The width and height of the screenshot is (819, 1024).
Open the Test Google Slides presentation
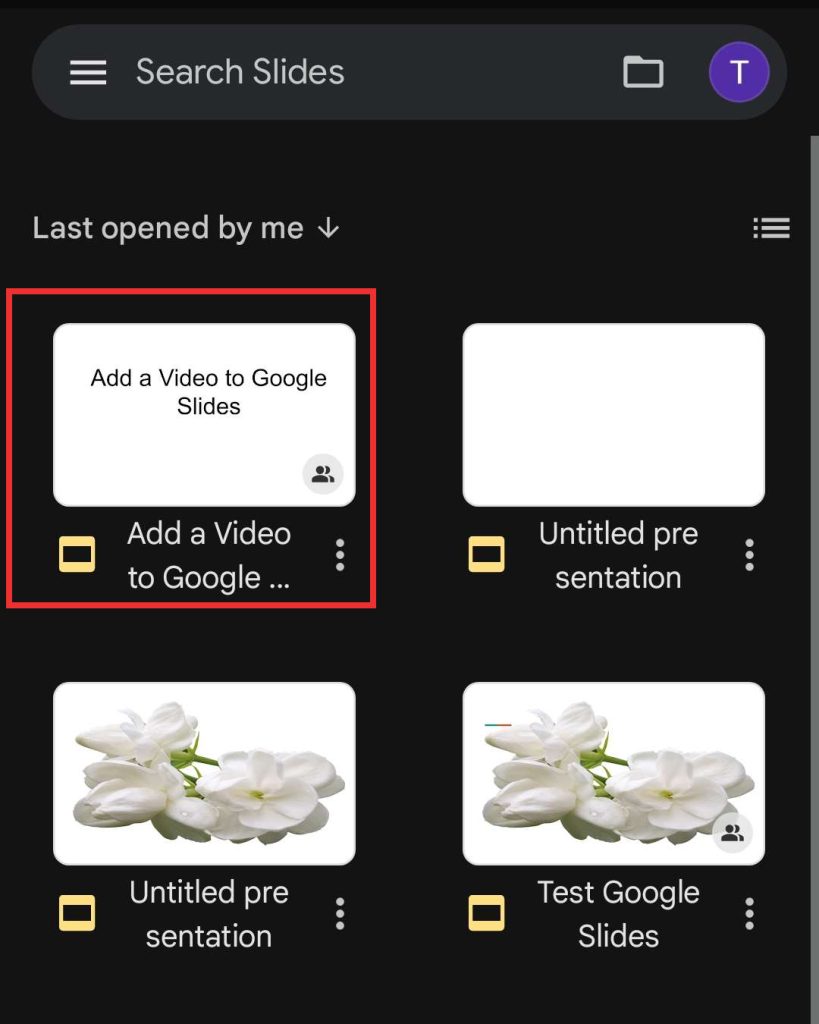(x=612, y=771)
